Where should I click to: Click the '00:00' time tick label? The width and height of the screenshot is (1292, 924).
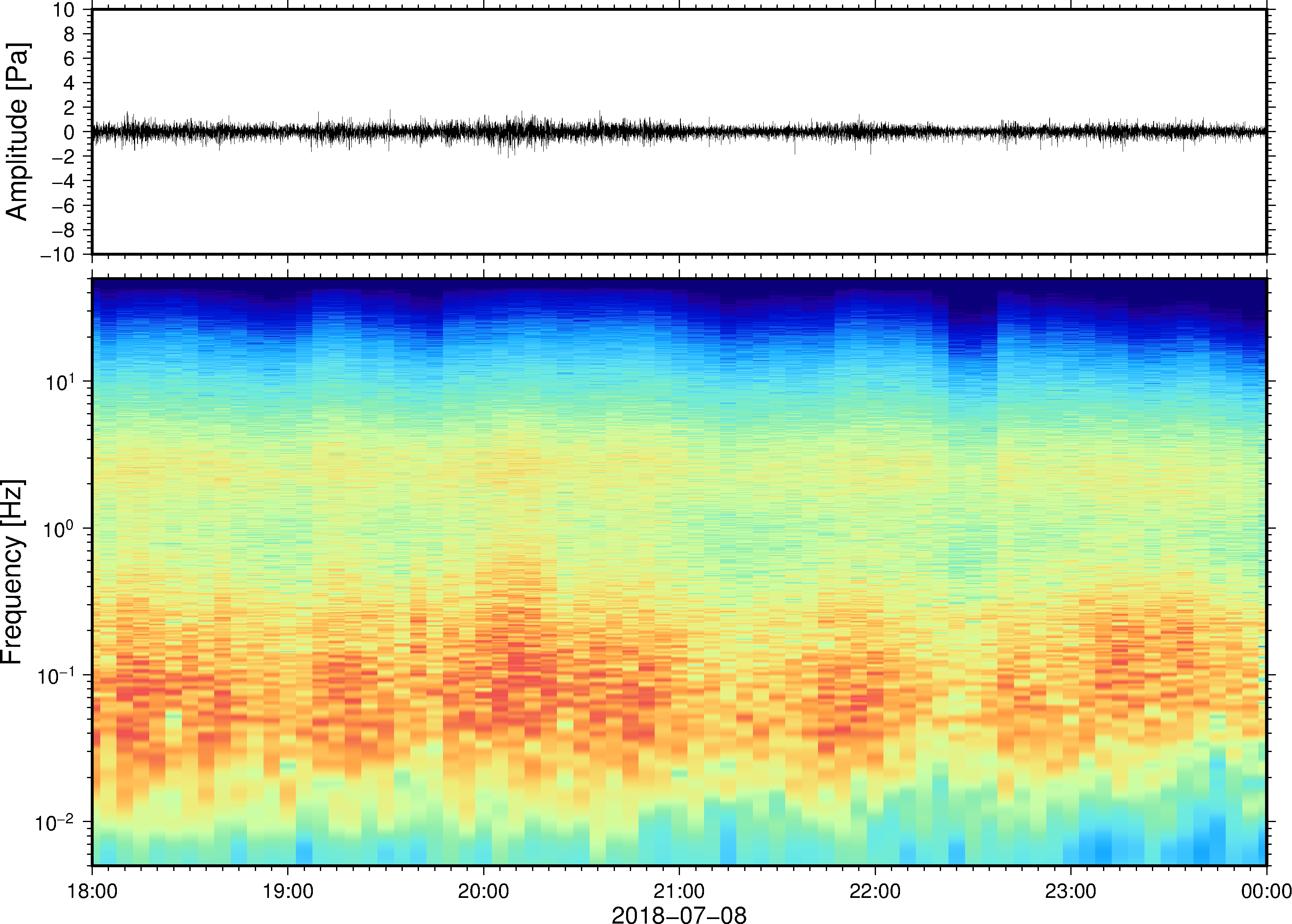[1266, 891]
